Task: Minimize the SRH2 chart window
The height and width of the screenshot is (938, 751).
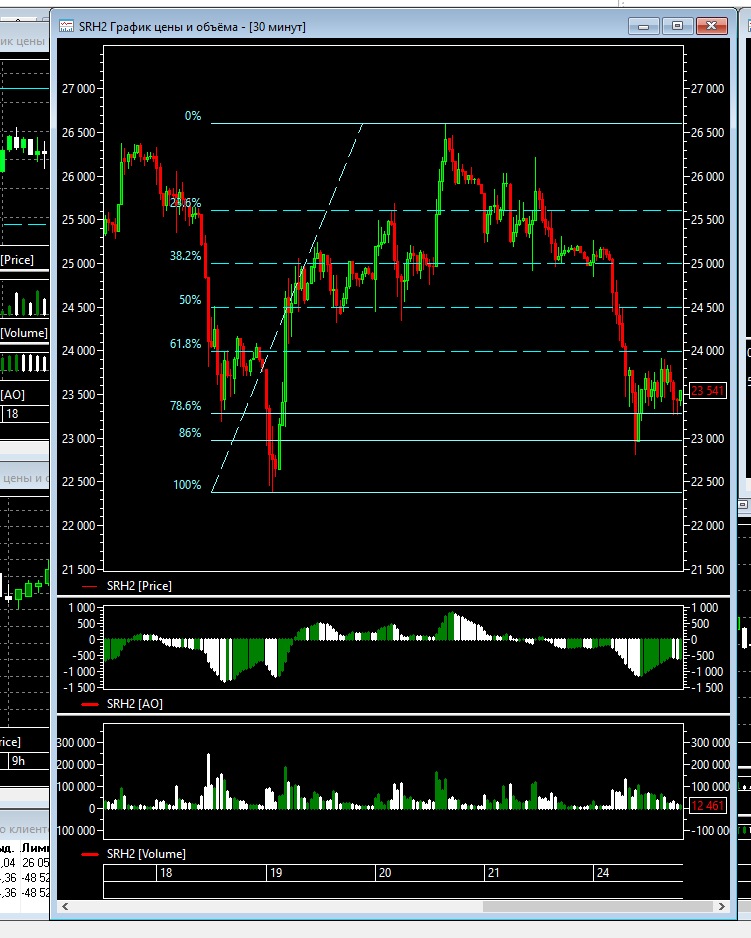Action: point(644,26)
